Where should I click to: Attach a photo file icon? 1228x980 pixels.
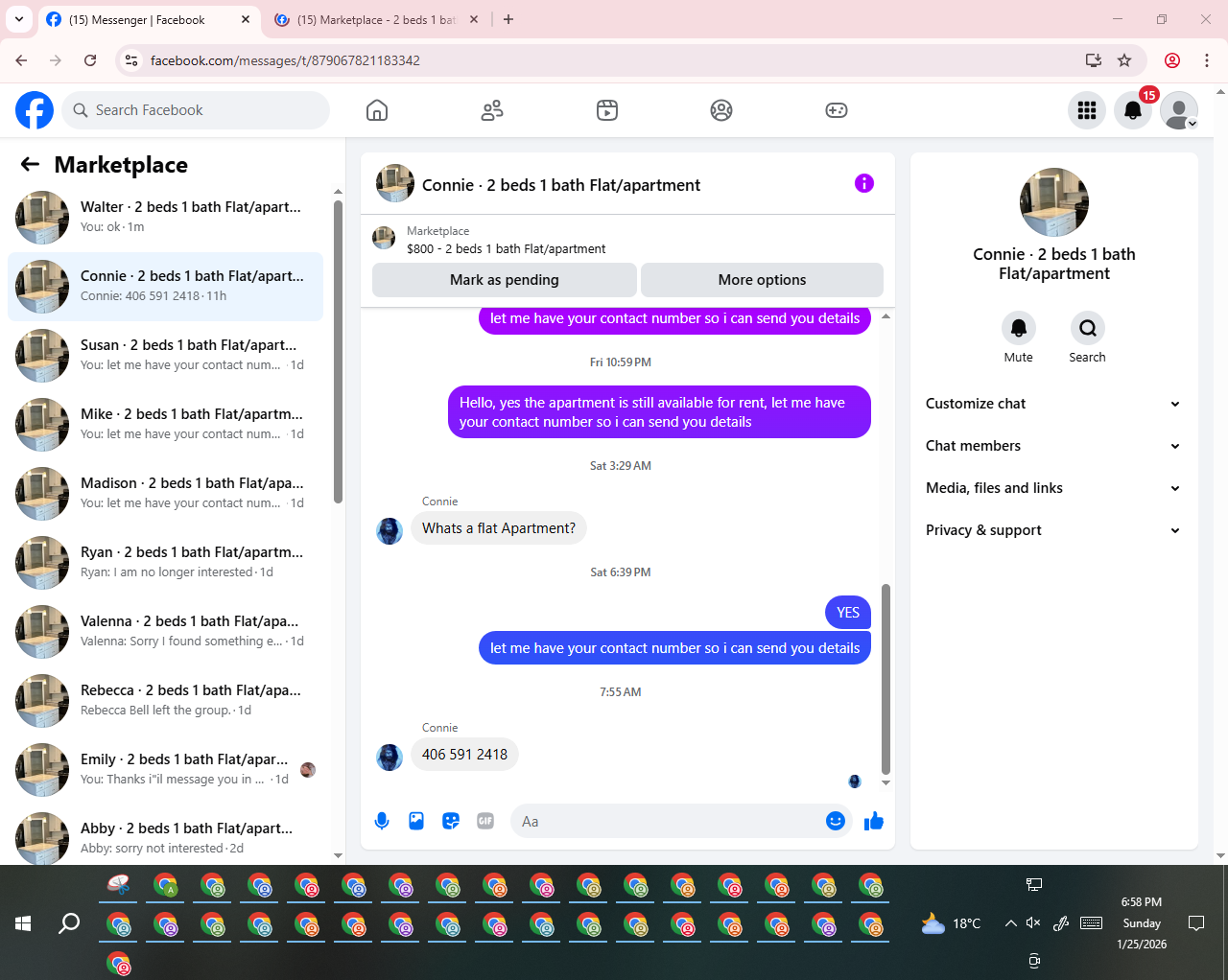(416, 821)
